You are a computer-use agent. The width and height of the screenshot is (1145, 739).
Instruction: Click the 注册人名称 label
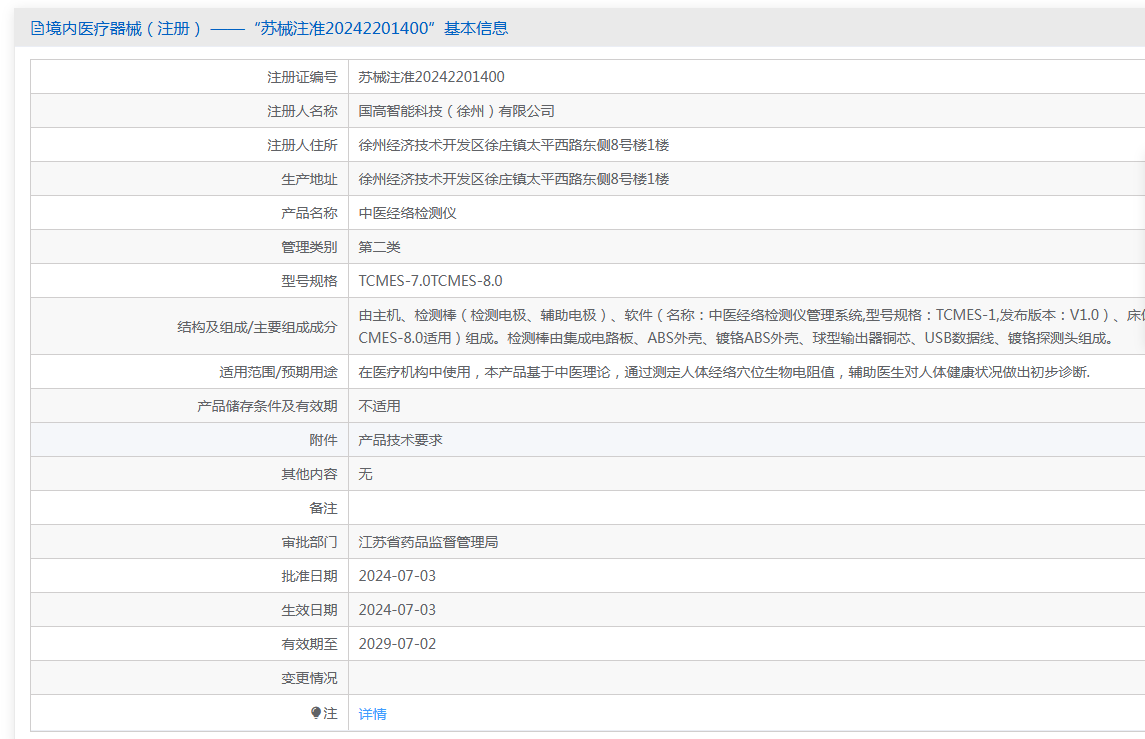coord(302,111)
